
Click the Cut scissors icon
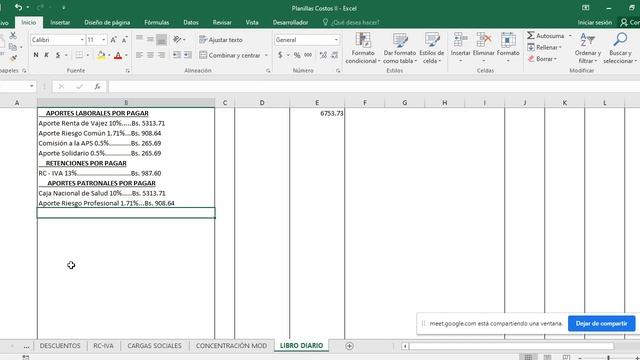13,36
